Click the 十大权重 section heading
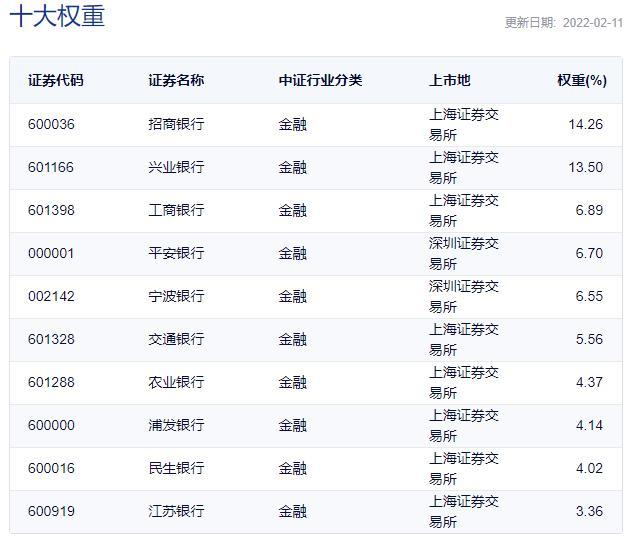 point(57,17)
